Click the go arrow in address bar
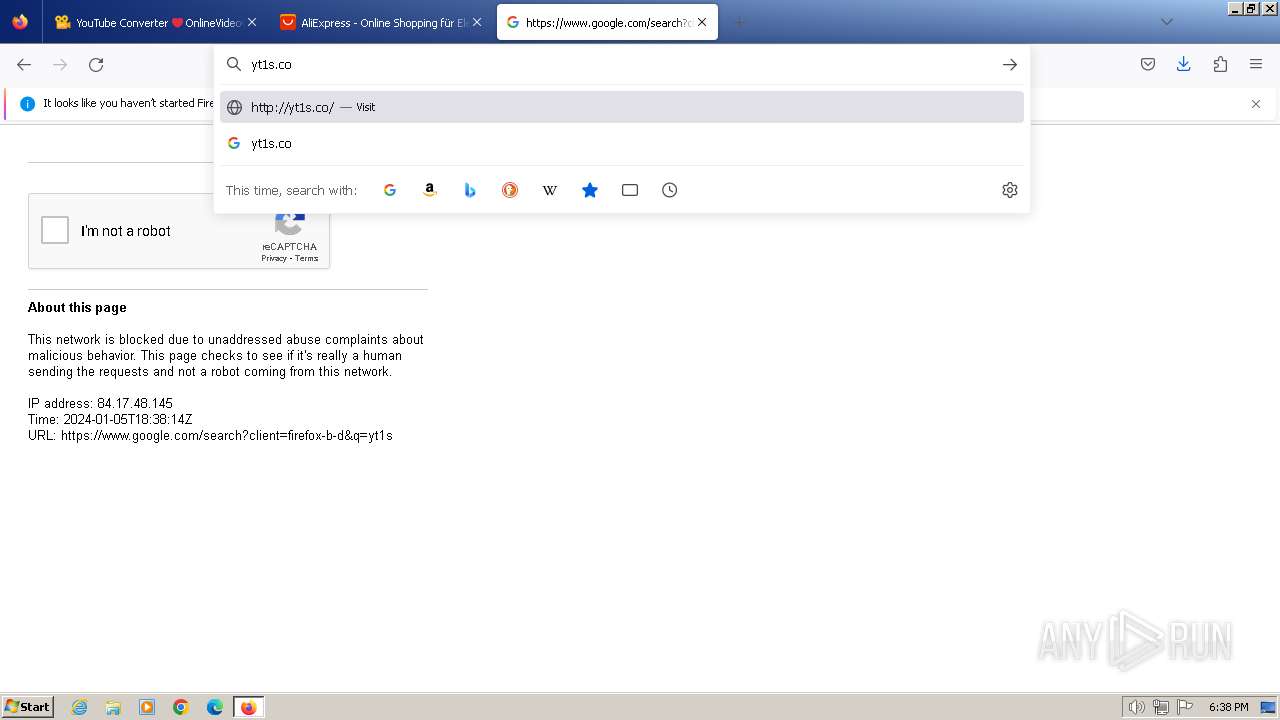The image size is (1280, 720). point(1010,64)
